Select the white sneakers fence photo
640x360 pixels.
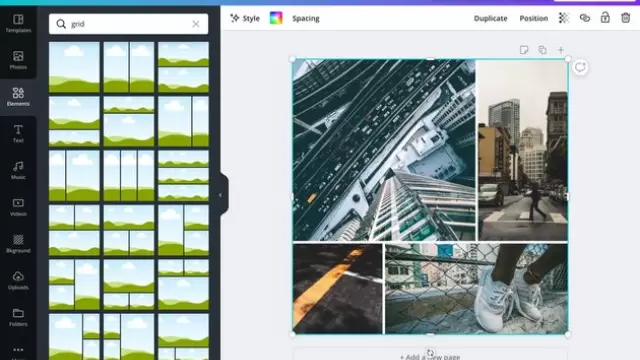476,289
